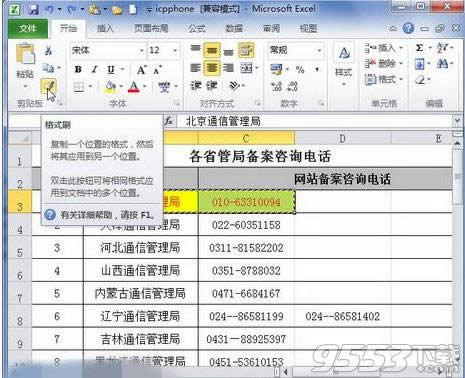Click the Fill down icon
The height and width of the screenshot is (378, 465).
tap(420, 64)
